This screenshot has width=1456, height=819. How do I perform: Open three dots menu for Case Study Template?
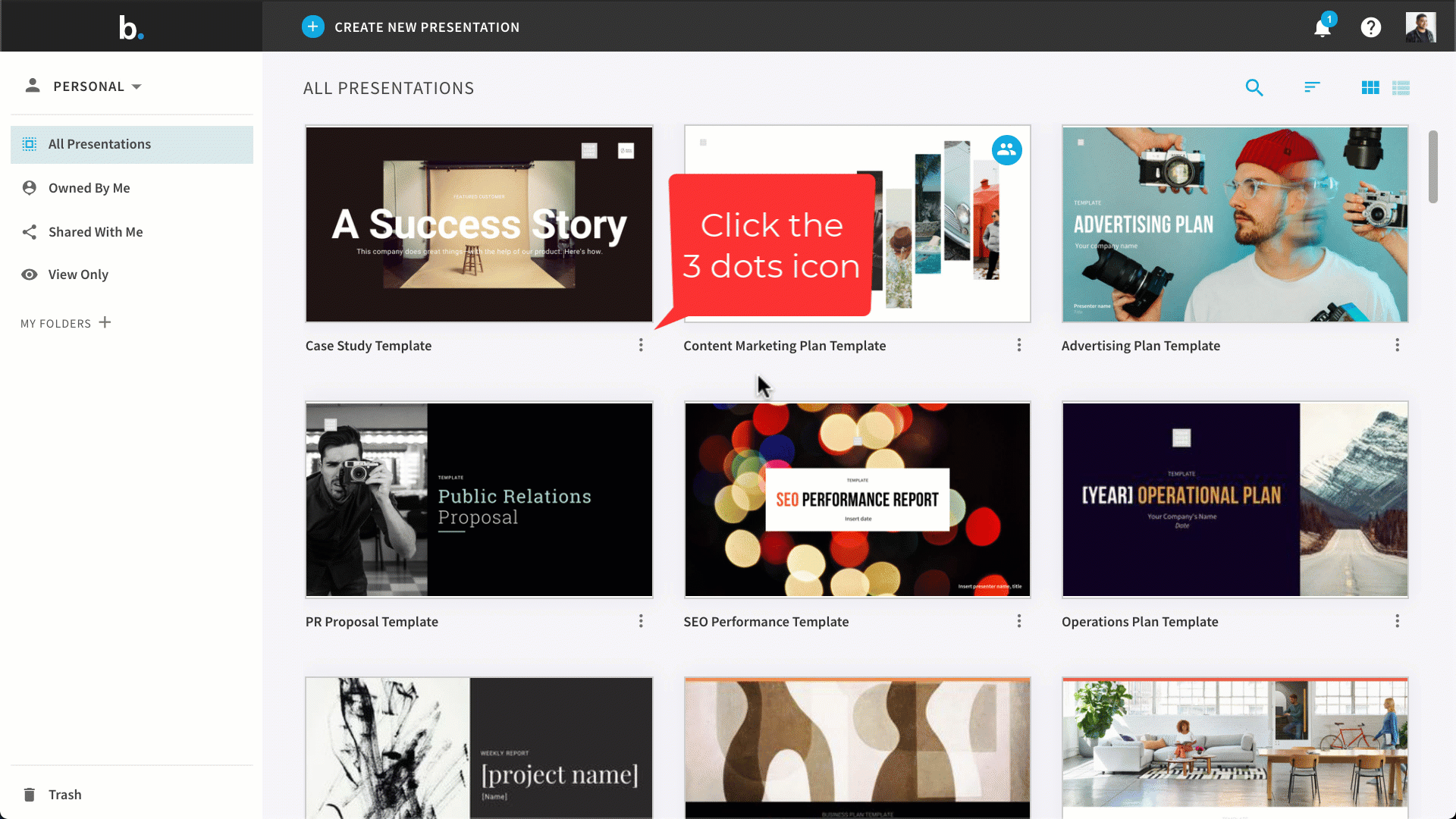point(641,345)
